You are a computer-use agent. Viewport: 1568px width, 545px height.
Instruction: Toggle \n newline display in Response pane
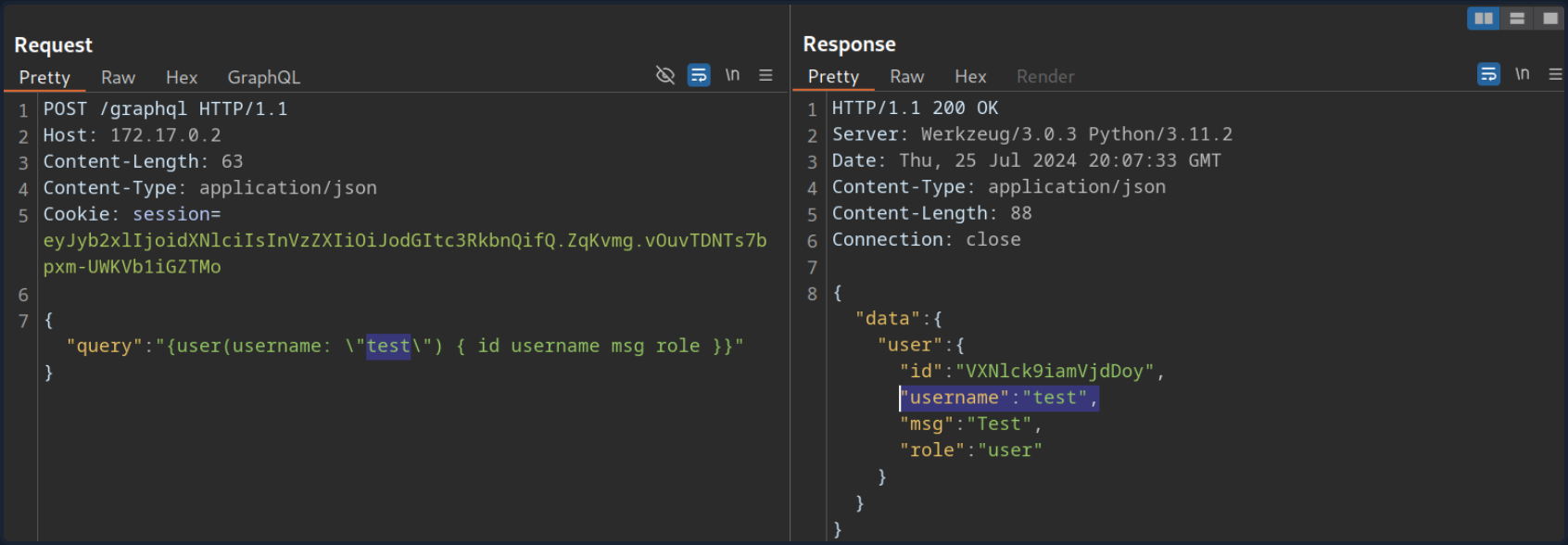point(1522,73)
